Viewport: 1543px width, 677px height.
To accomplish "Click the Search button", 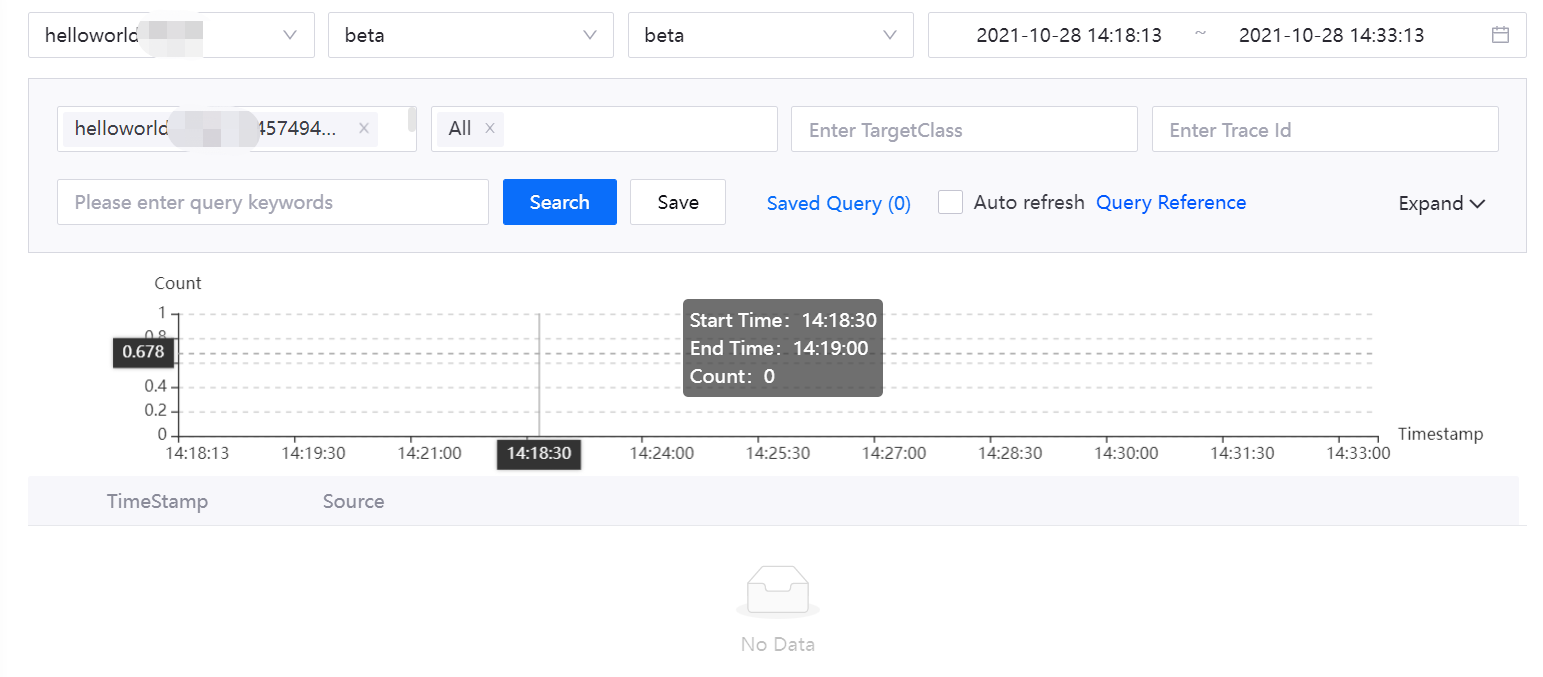I will [559, 202].
